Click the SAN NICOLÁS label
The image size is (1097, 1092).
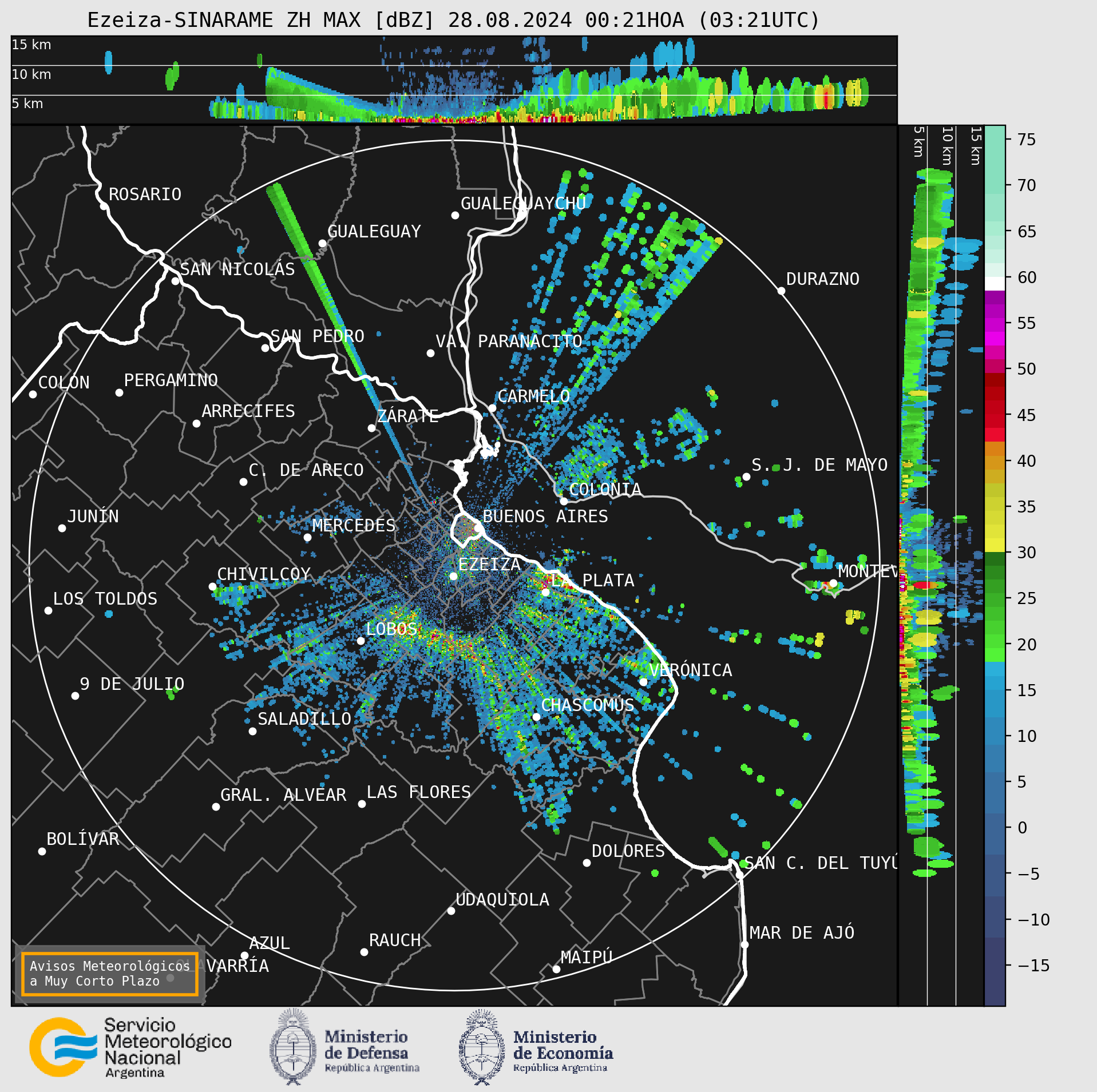point(237,269)
